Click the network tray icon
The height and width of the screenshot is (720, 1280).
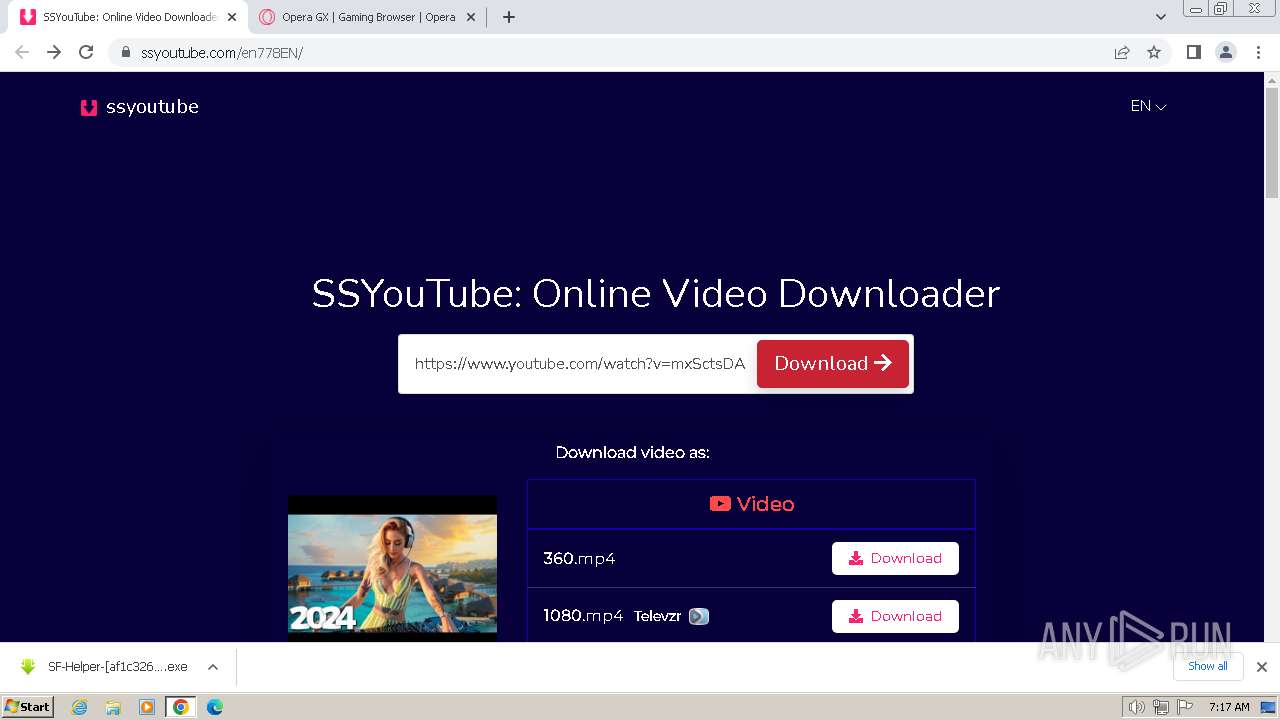pos(1160,707)
